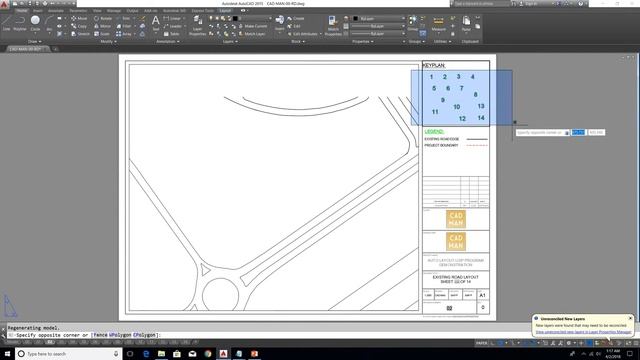The height and width of the screenshot is (360, 640).
Task: Open the unreconciled layers link in Layer Properties Manager
Action: pyautogui.click(x=583, y=332)
